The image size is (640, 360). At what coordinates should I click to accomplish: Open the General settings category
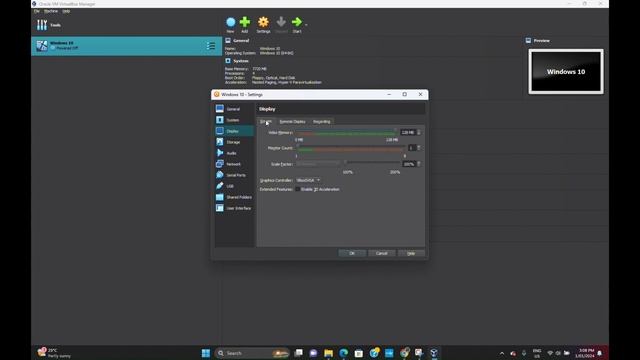(x=233, y=109)
